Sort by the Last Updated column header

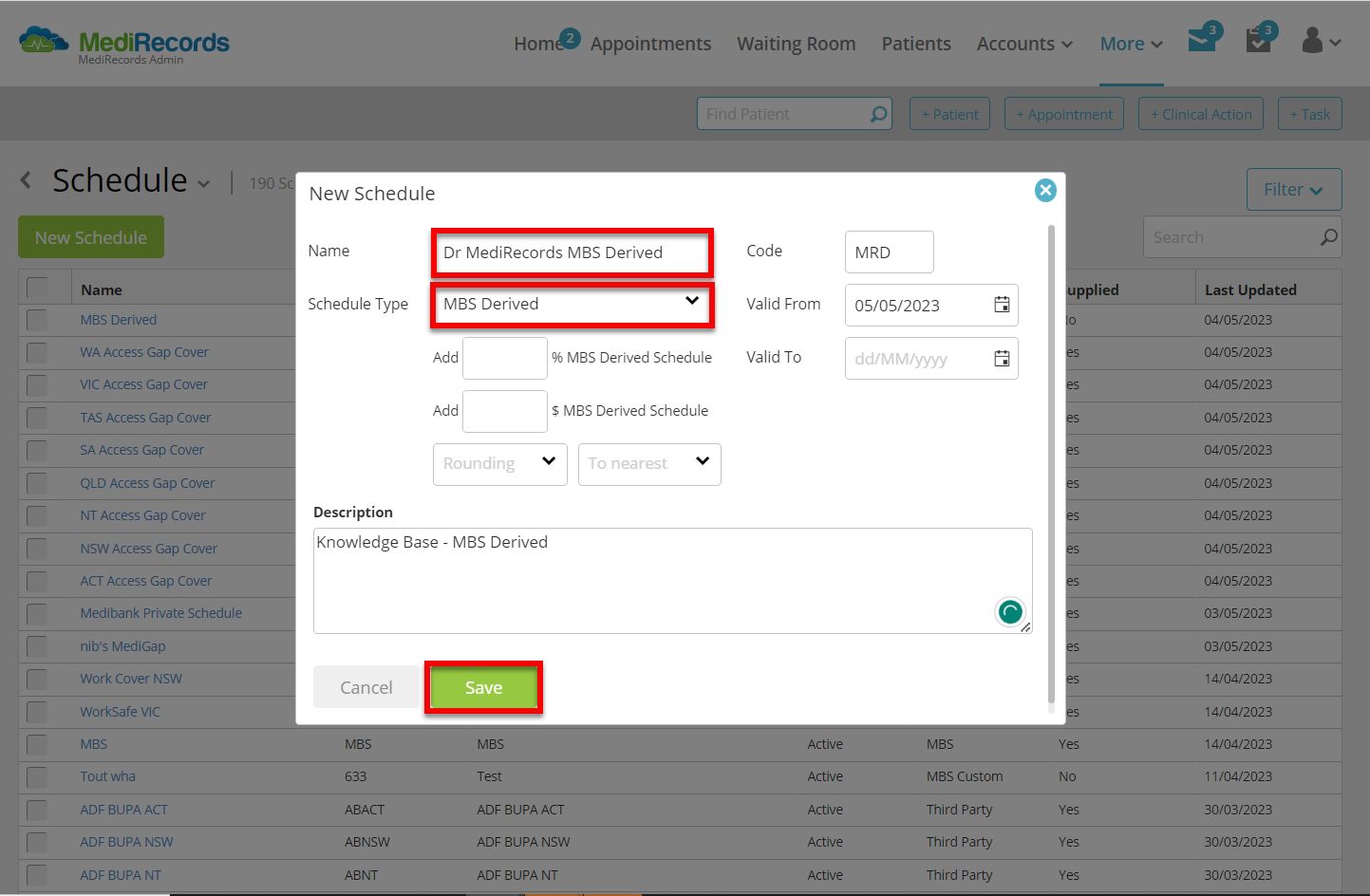click(x=1250, y=289)
